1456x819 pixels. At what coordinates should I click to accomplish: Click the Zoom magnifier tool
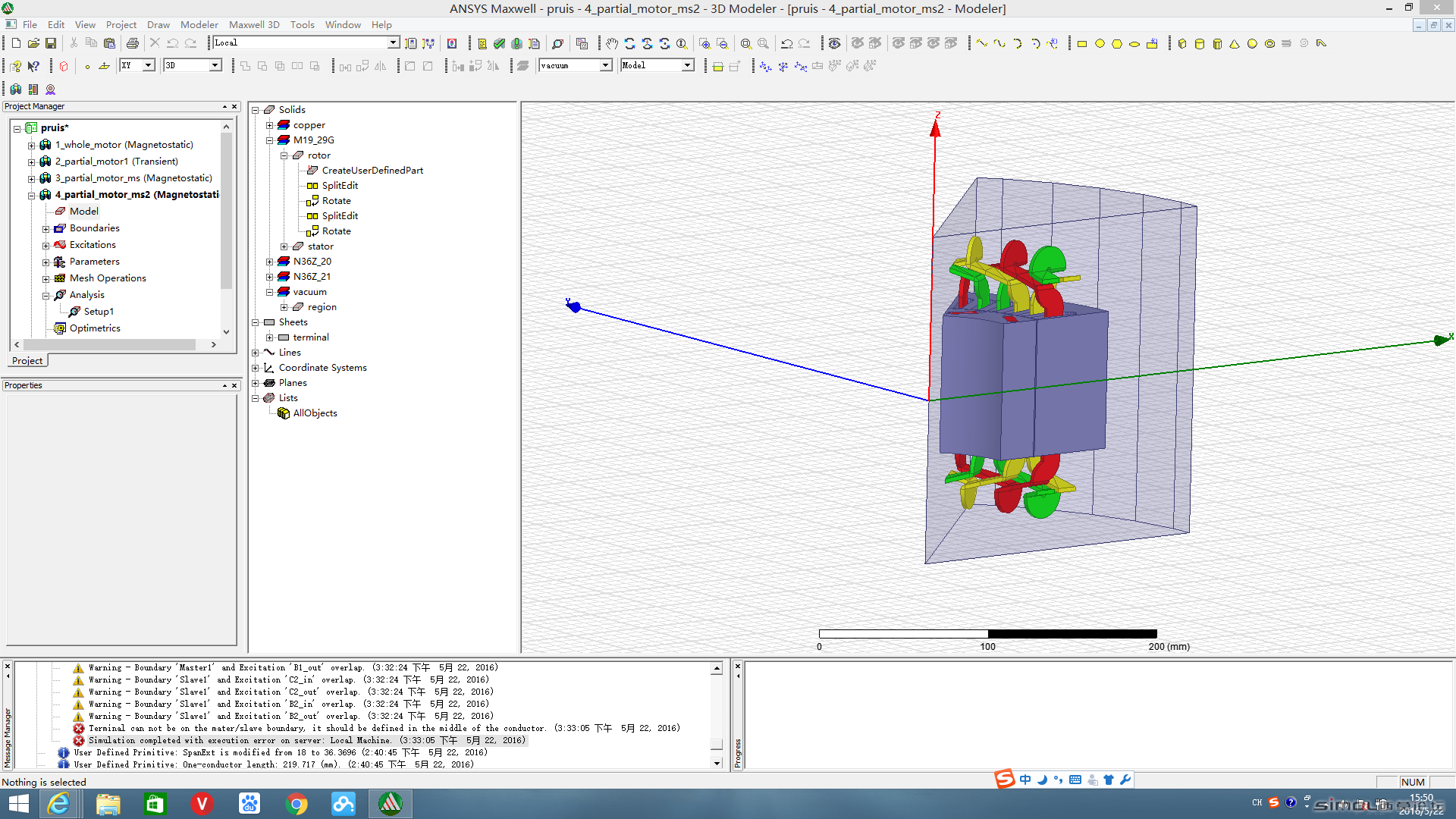tap(682, 43)
